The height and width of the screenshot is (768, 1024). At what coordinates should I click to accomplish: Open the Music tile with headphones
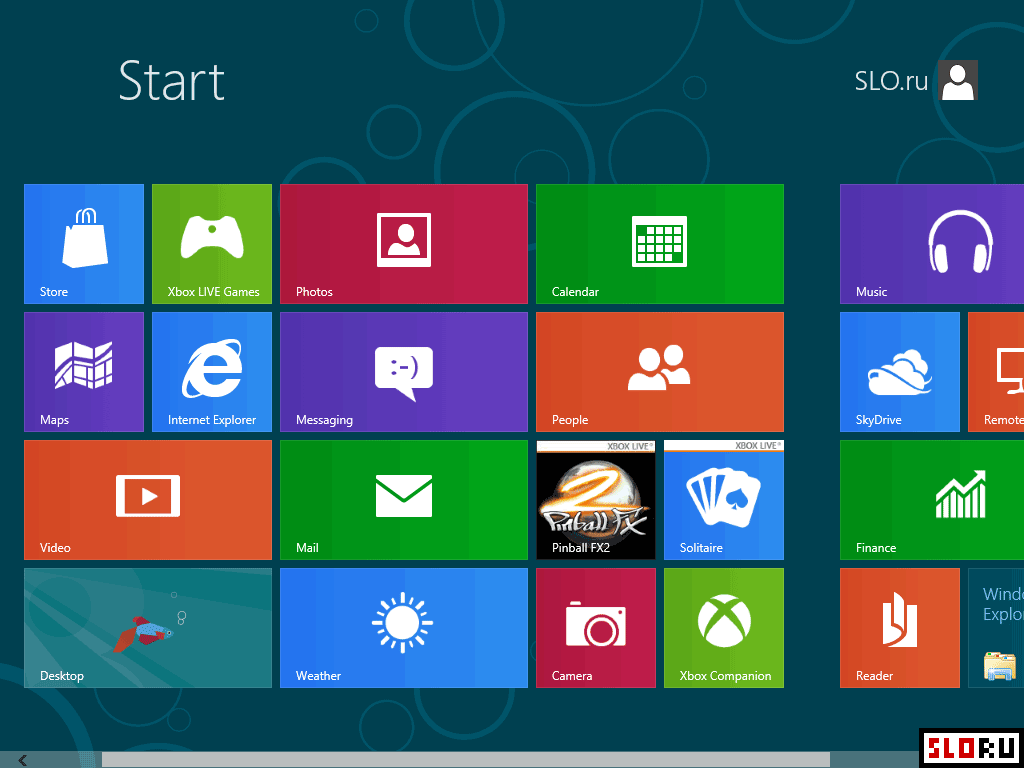[x=932, y=244]
